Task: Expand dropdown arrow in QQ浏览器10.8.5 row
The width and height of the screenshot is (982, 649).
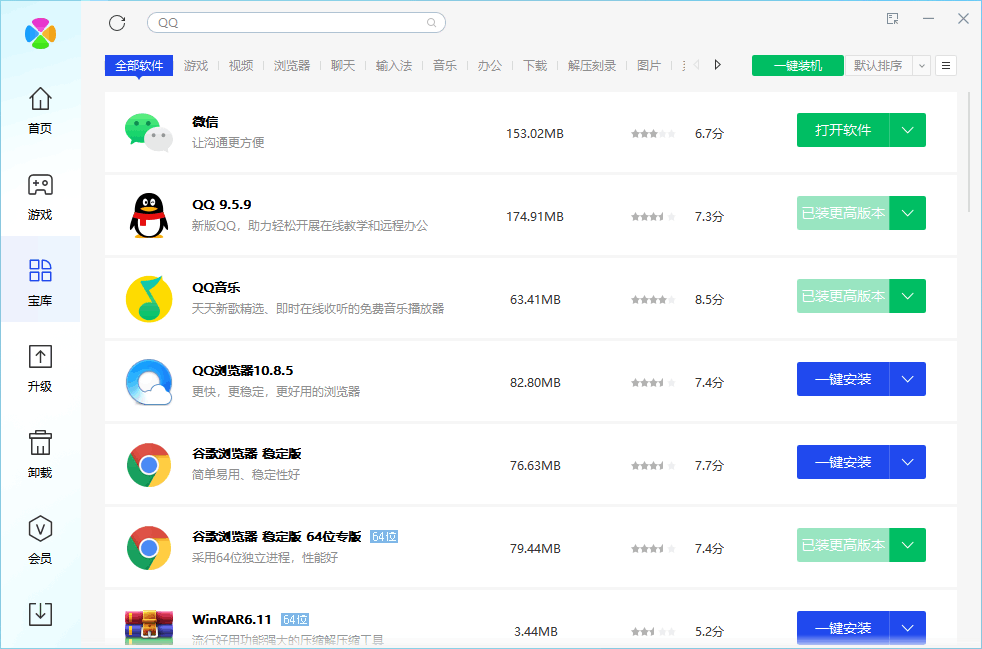Action: click(907, 379)
